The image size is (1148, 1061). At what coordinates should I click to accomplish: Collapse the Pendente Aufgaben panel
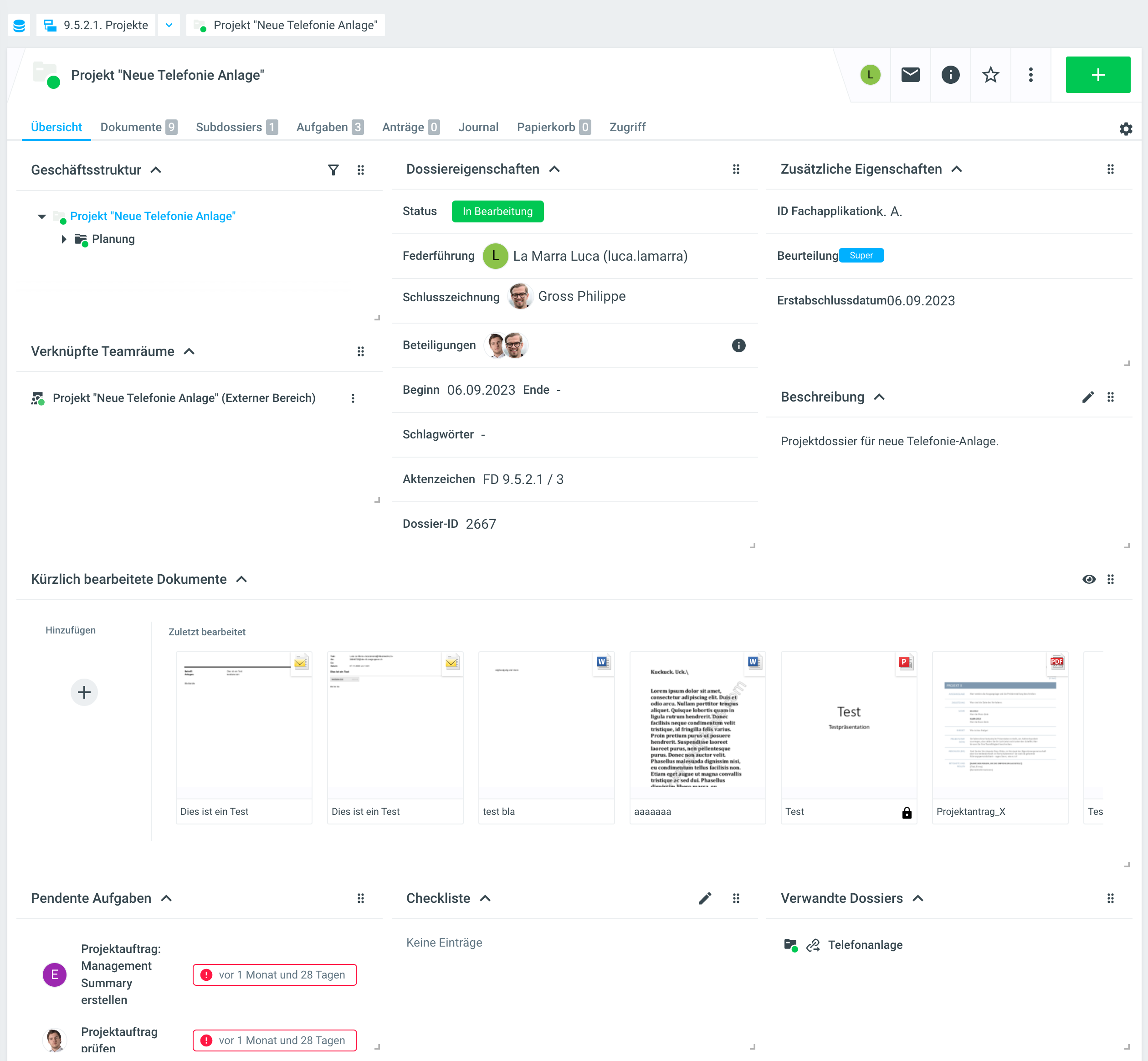point(166,898)
